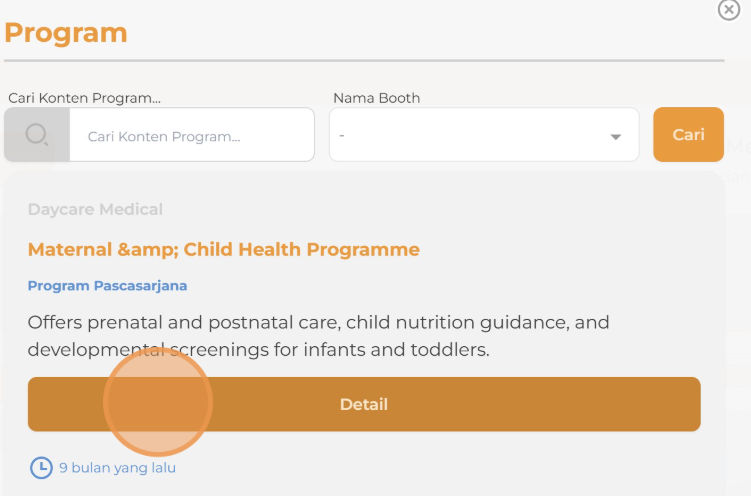Click the "9 bulan yang lalu" timestamp
Viewport: 751px width, 496px height.
tap(117, 467)
